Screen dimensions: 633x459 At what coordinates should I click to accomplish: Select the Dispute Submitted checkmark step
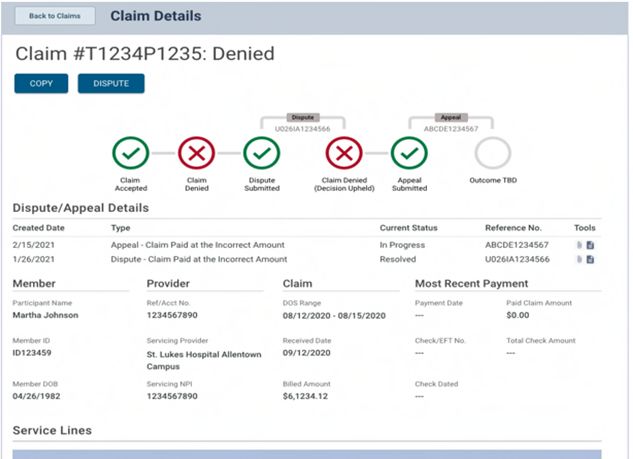pyautogui.click(x=262, y=154)
